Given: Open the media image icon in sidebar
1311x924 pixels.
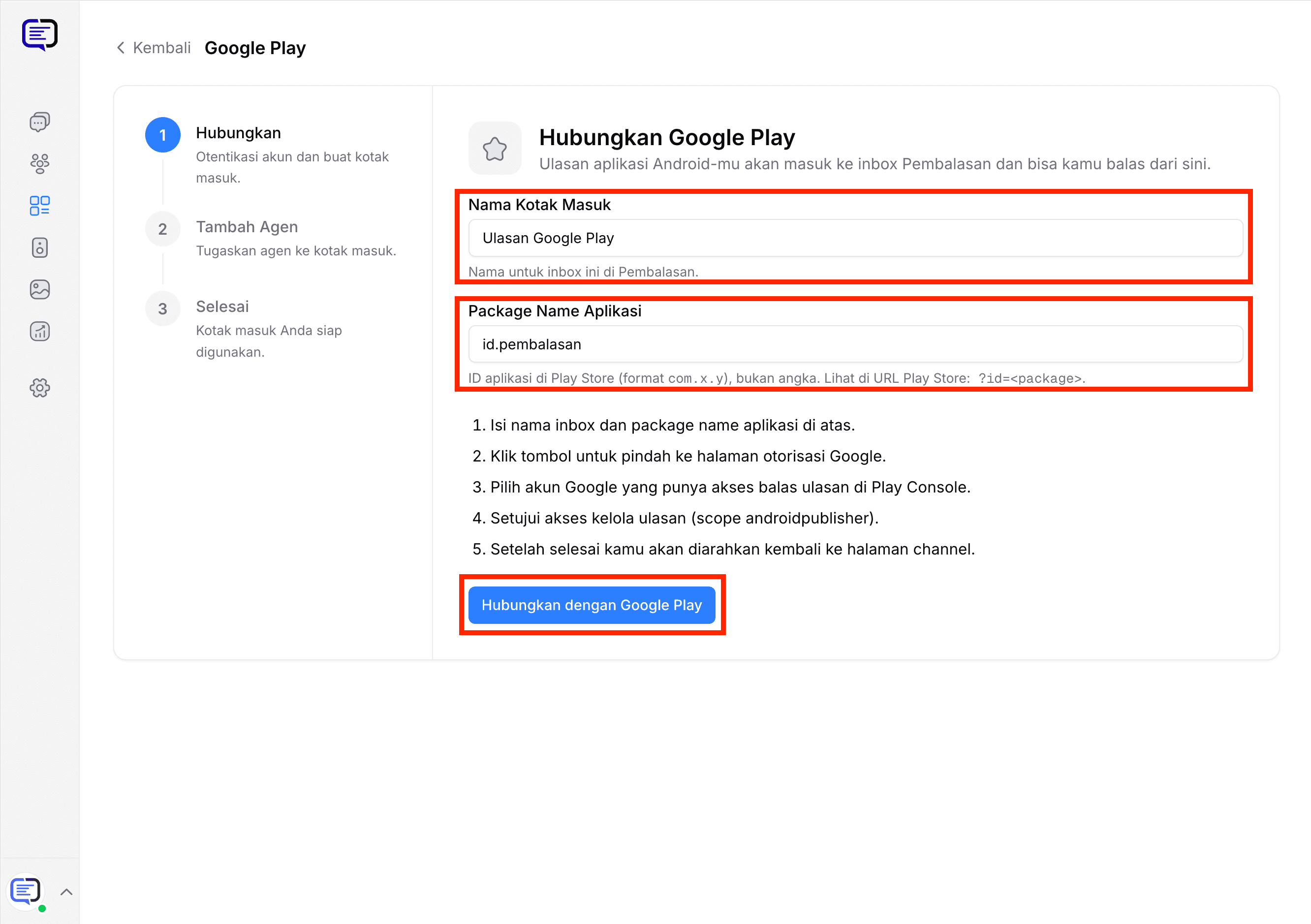Looking at the screenshot, I should [x=39, y=289].
